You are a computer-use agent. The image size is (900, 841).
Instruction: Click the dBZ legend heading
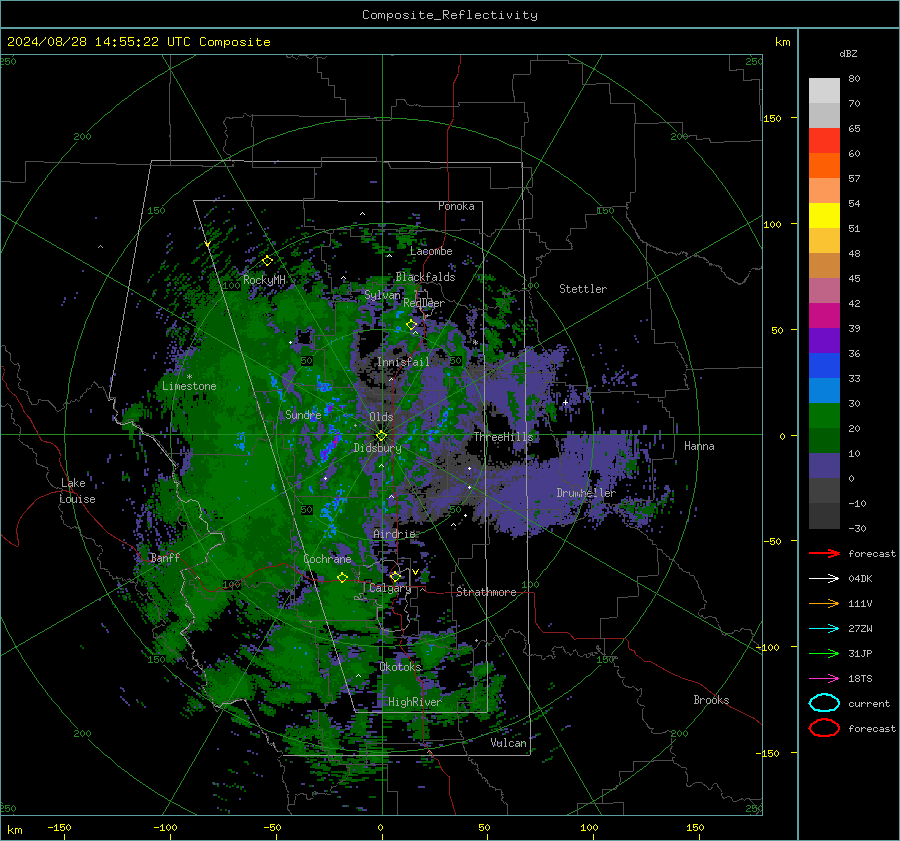848,53
